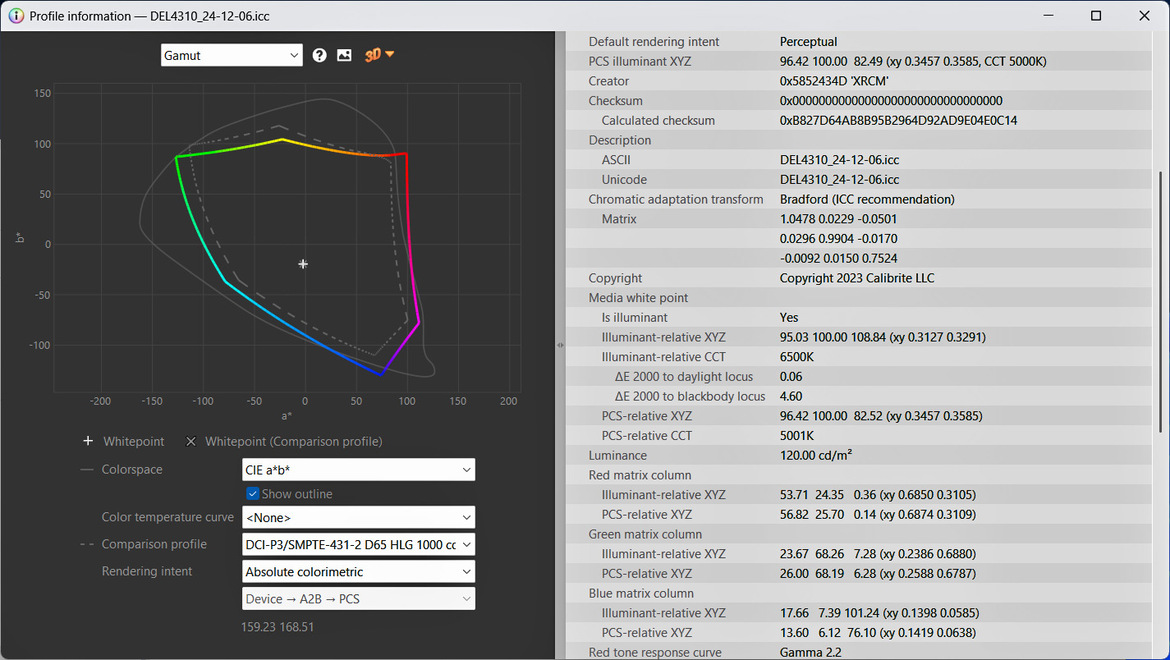Image resolution: width=1170 pixels, height=660 pixels.
Task: Close the Profile information window
Action: [1144, 16]
